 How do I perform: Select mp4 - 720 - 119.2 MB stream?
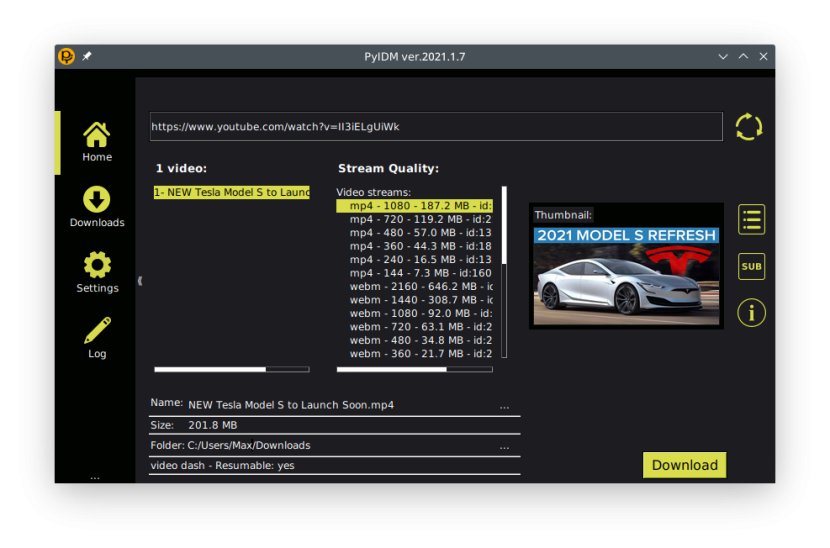(x=414, y=219)
